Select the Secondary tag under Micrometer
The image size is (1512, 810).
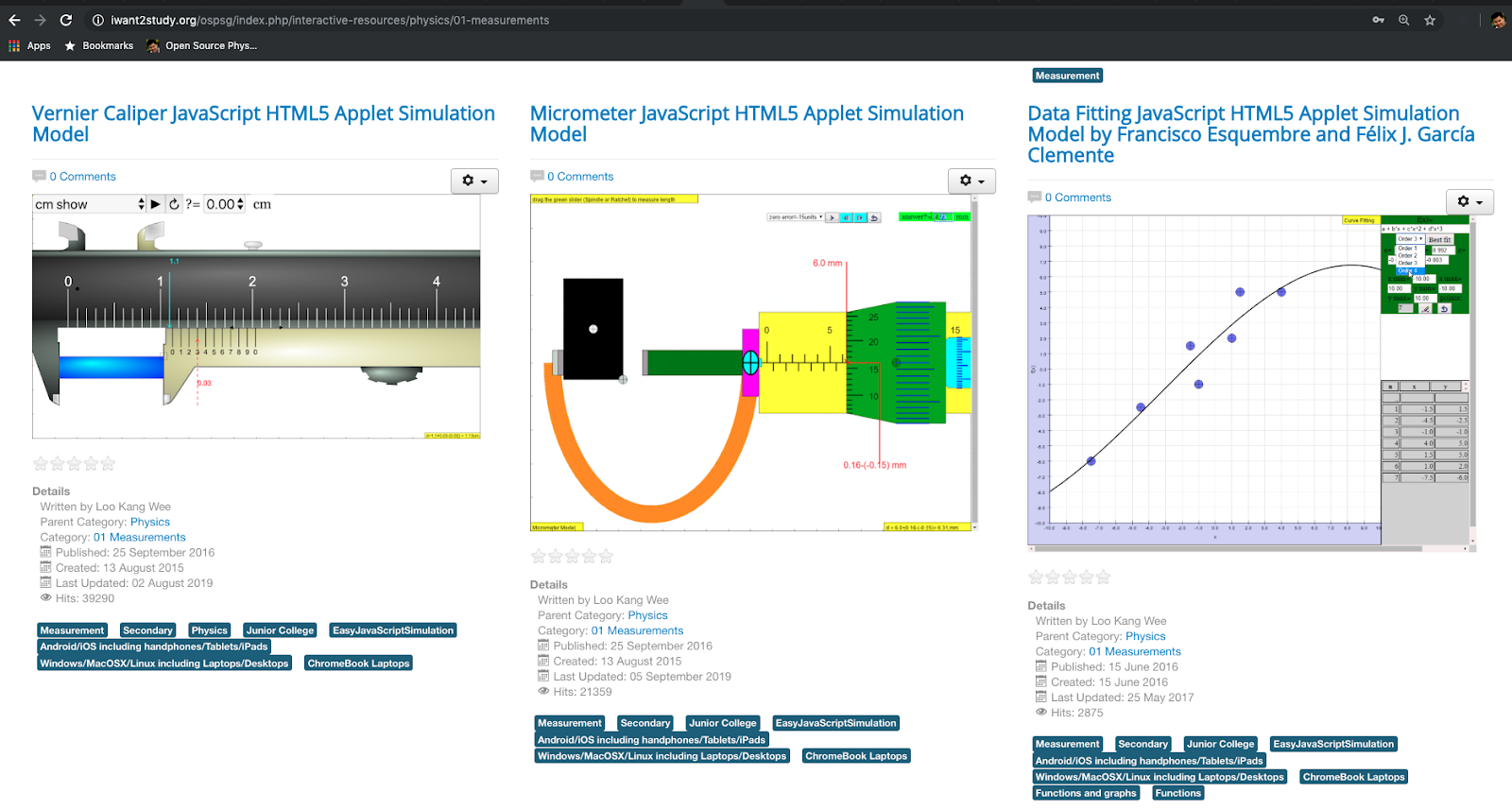645,723
